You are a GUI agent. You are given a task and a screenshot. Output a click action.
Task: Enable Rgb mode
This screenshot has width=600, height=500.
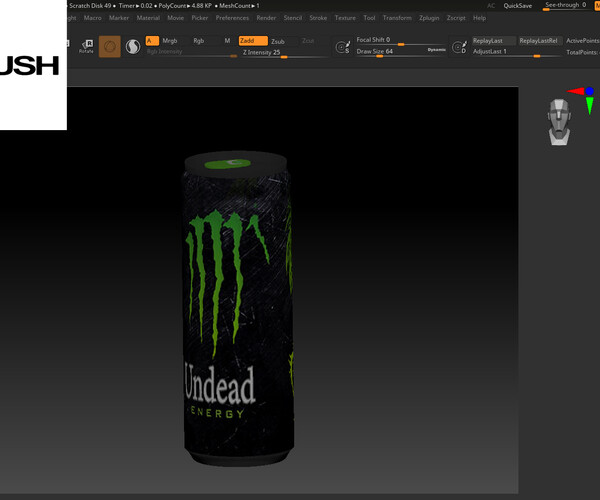(x=199, y=41)
